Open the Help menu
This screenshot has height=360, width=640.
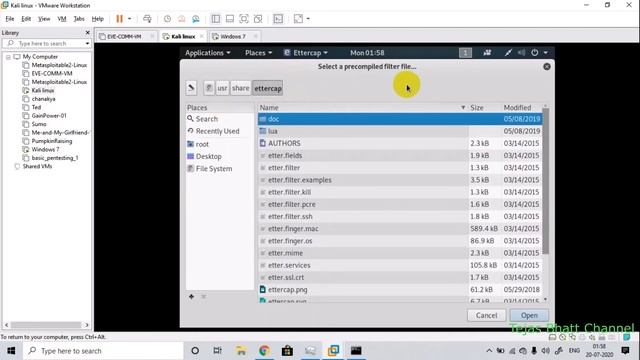pos(98,19)
